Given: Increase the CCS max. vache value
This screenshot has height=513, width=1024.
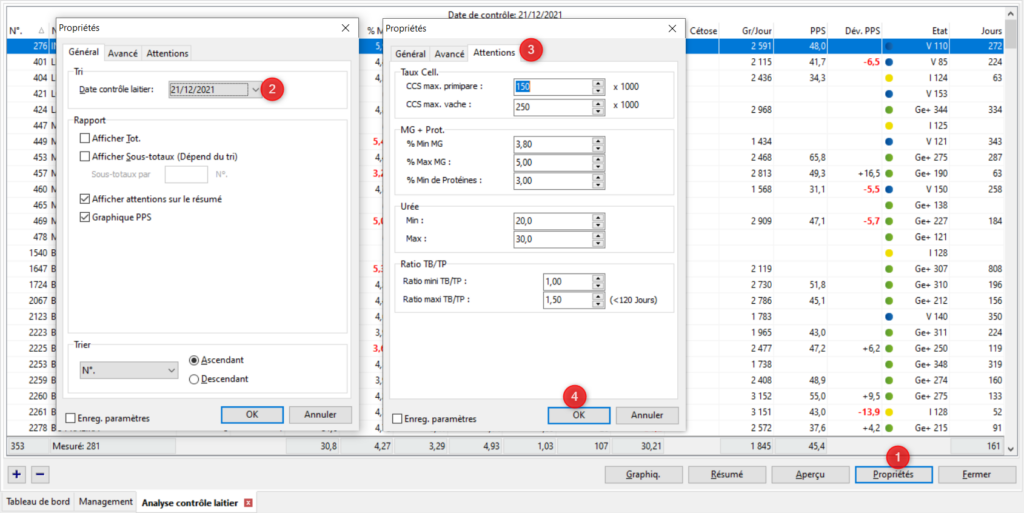Looking at the screenshot, I should coord(598,101).
